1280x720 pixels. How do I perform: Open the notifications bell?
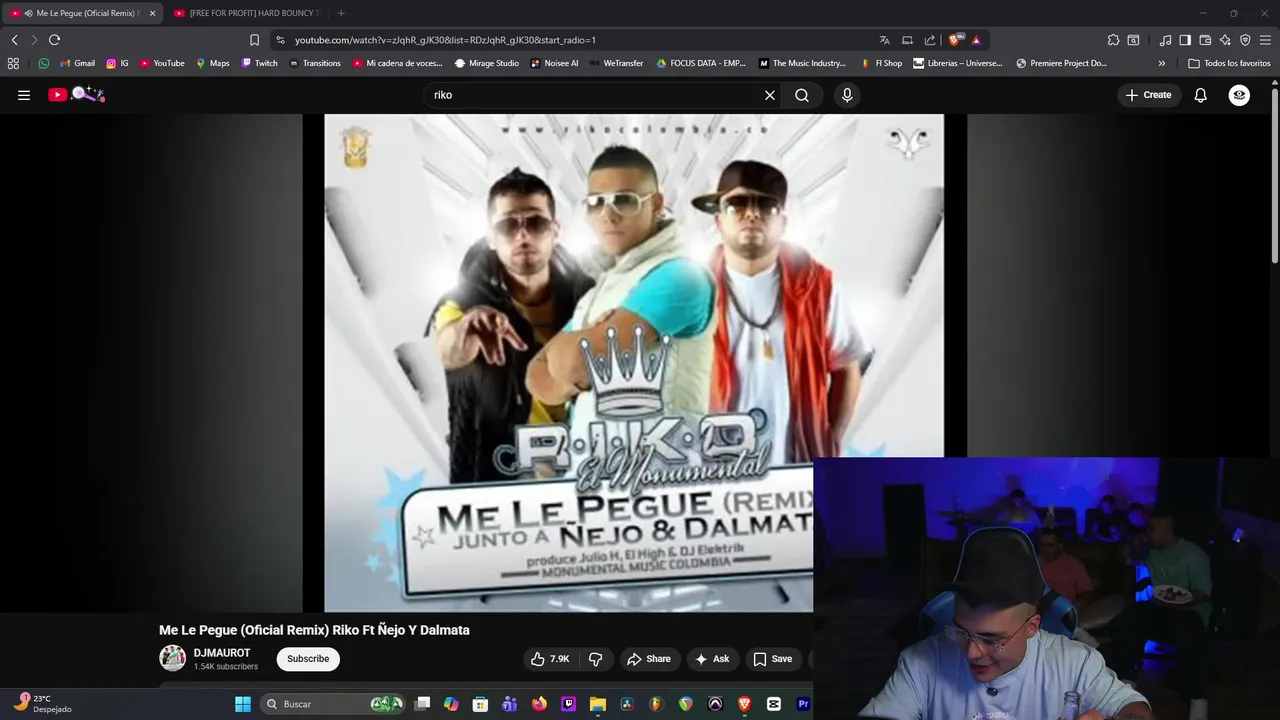(1201, 95)
